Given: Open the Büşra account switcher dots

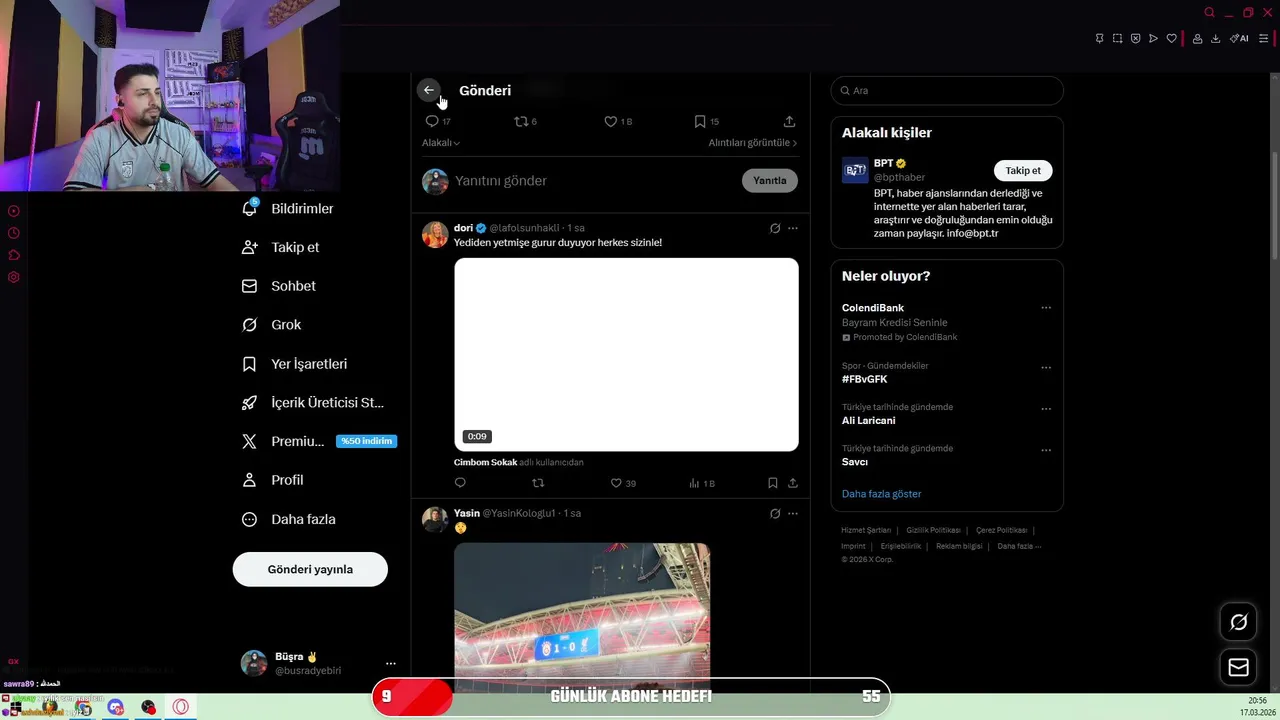Looking at the screenshot, I should [x=391, y=663].
